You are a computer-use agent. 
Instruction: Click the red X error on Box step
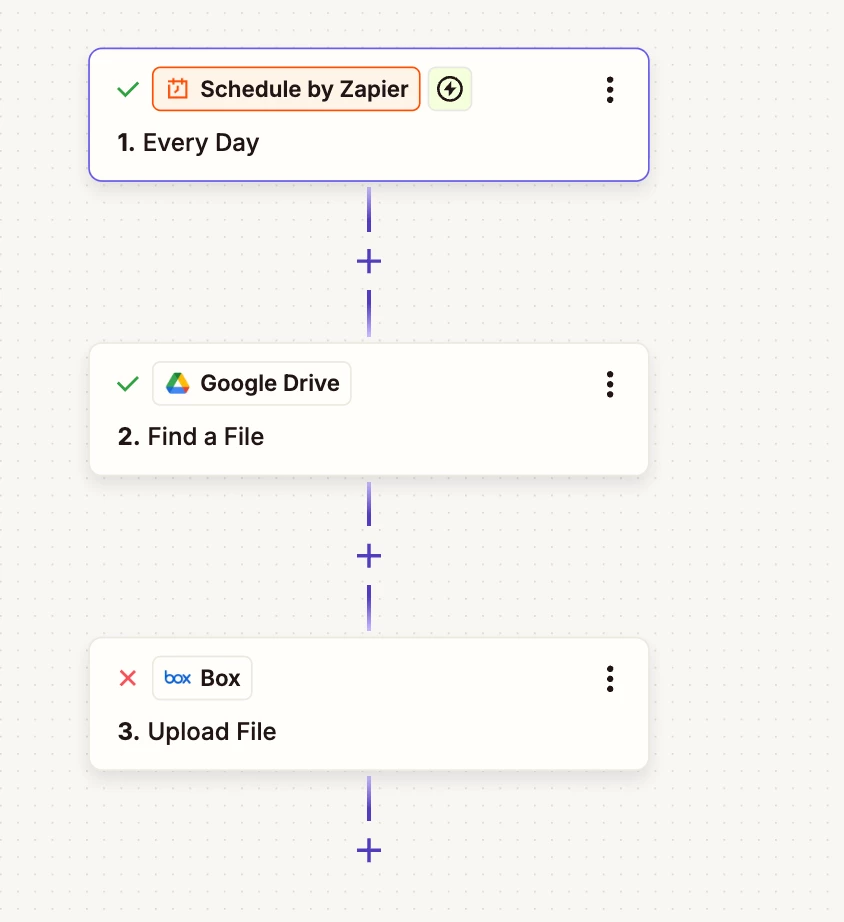pos(128,678)
